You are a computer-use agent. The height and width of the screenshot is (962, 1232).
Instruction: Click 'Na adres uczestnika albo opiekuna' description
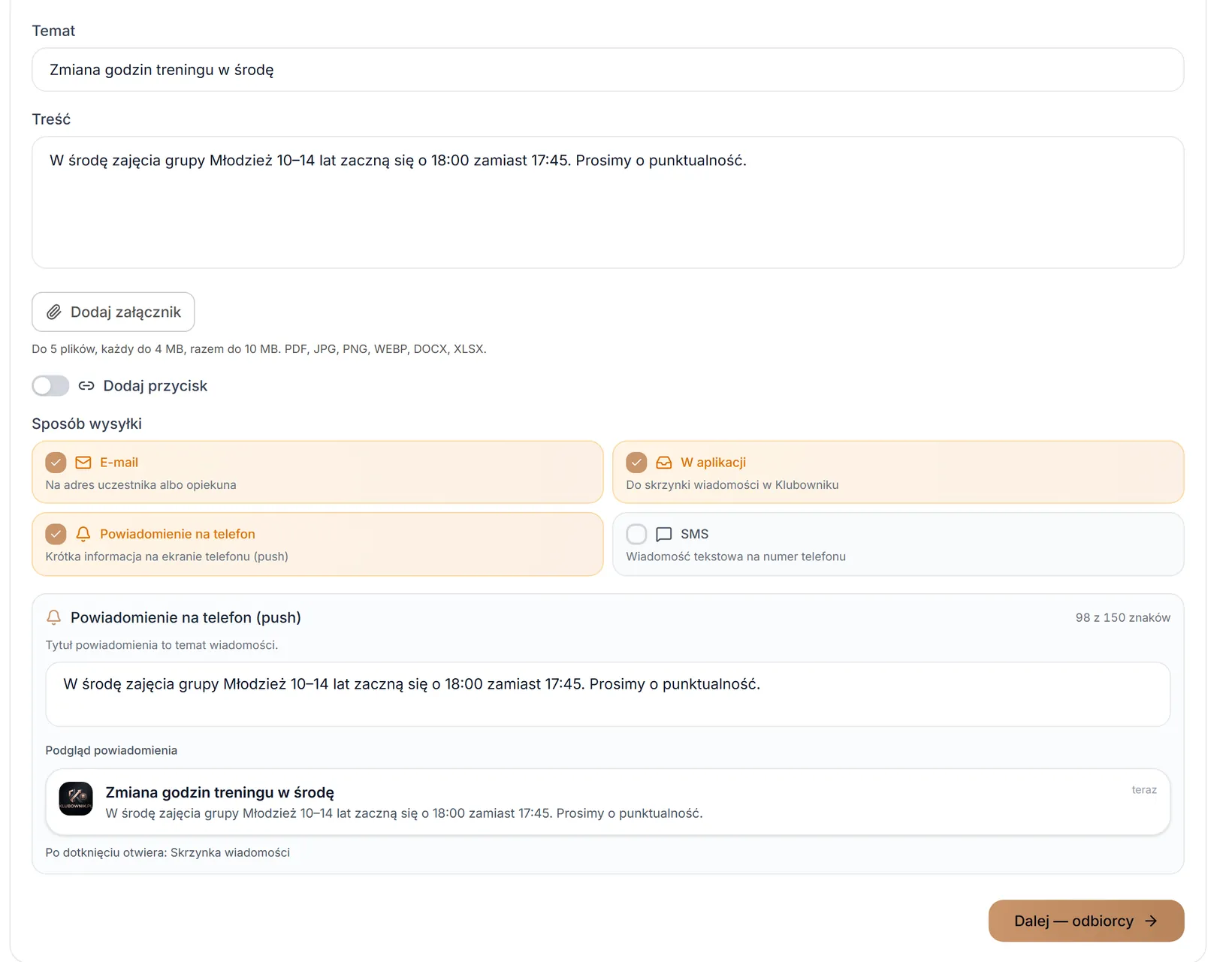click(x=140, y=485)
